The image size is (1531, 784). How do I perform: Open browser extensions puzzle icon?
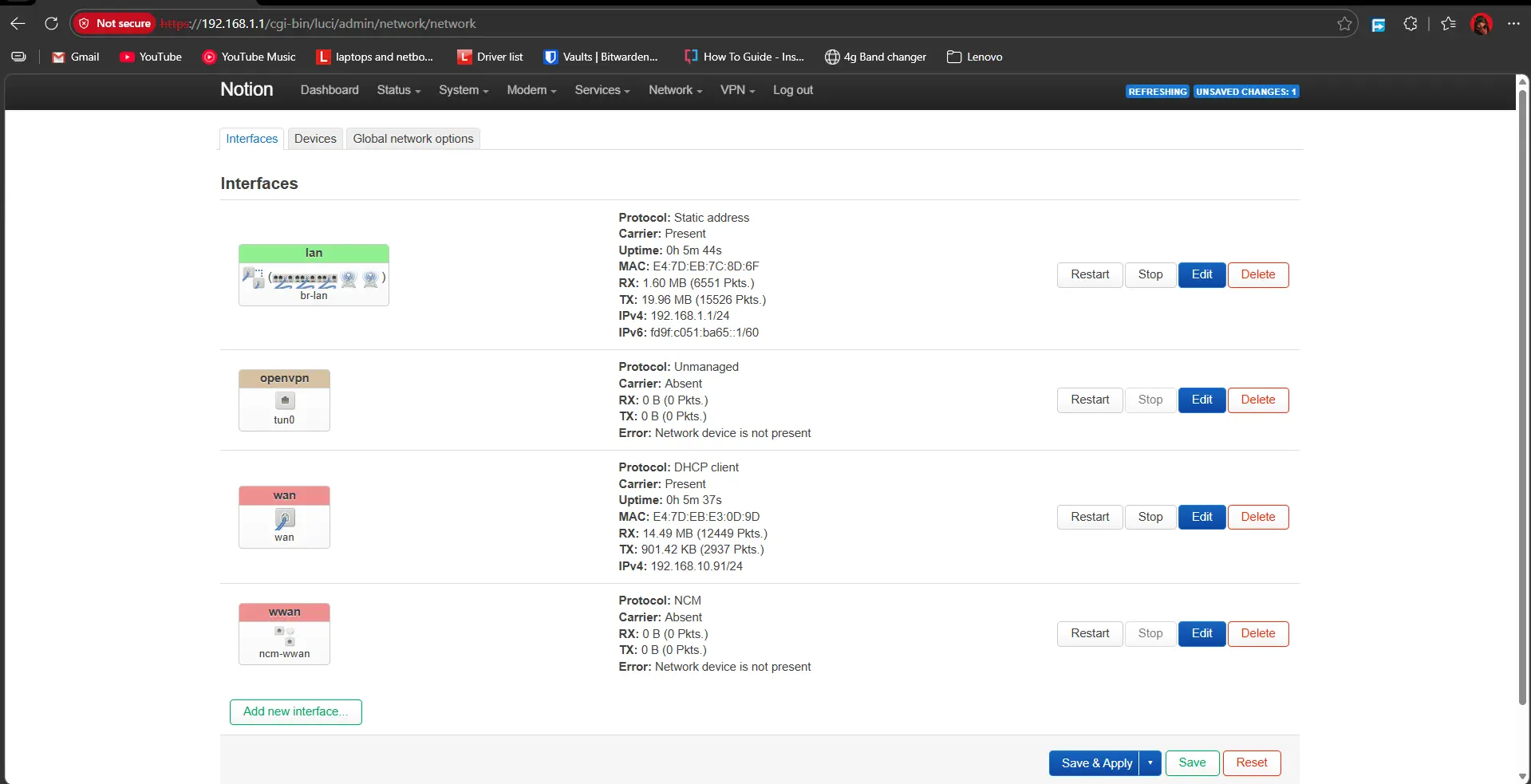click(x=1411, y=24)
